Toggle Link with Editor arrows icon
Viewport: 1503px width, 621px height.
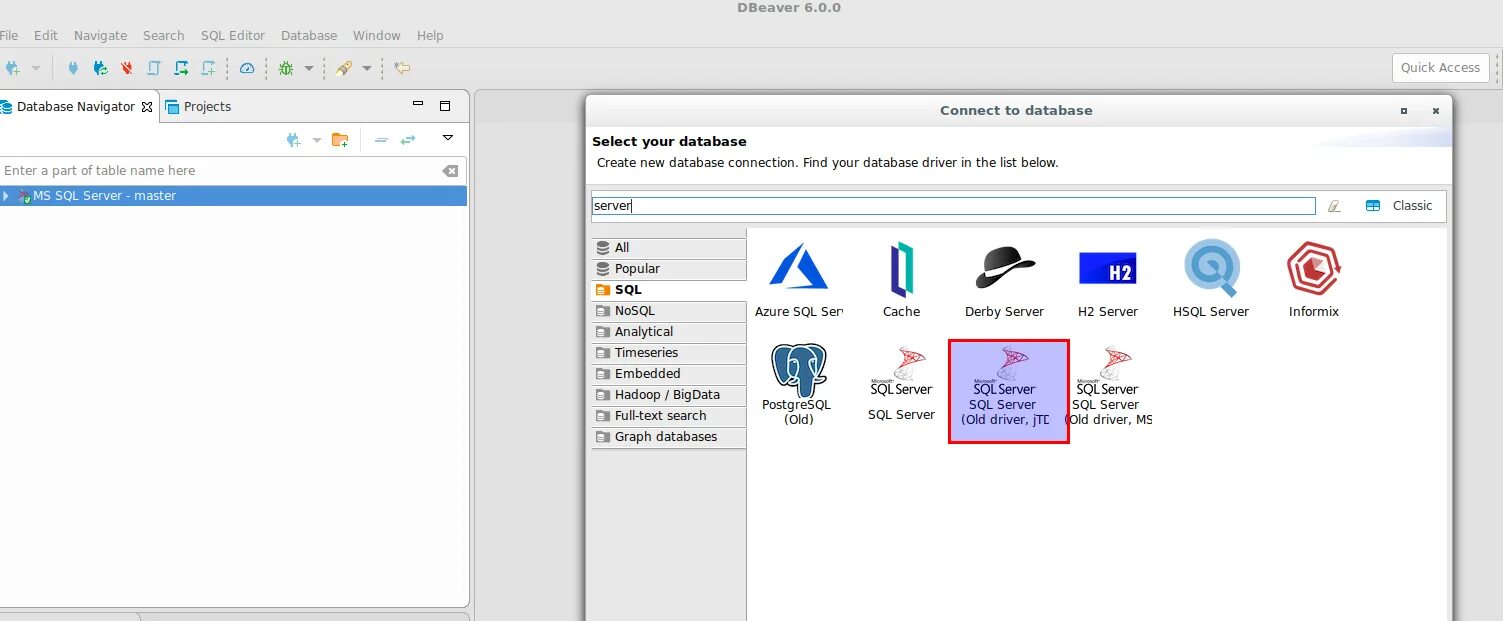(x=408, y=140)
